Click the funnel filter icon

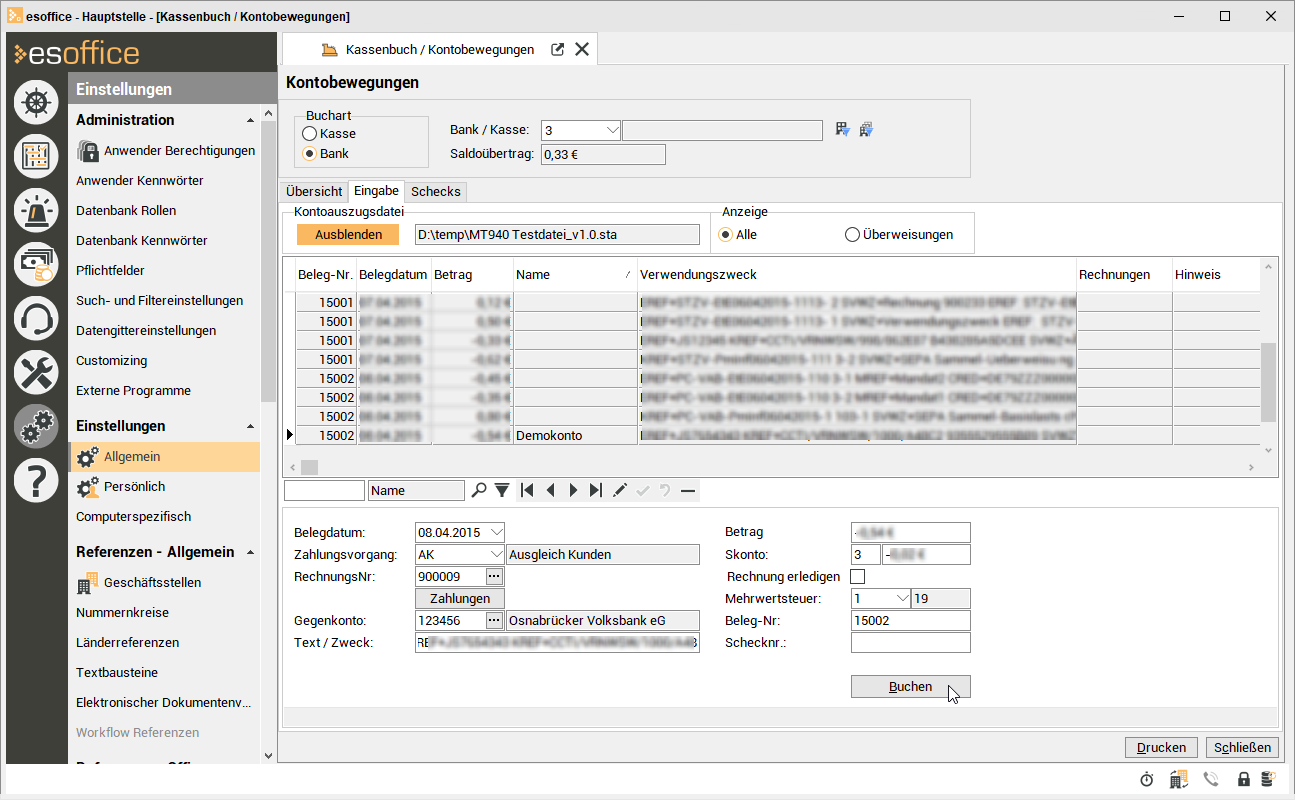[502, 490]
